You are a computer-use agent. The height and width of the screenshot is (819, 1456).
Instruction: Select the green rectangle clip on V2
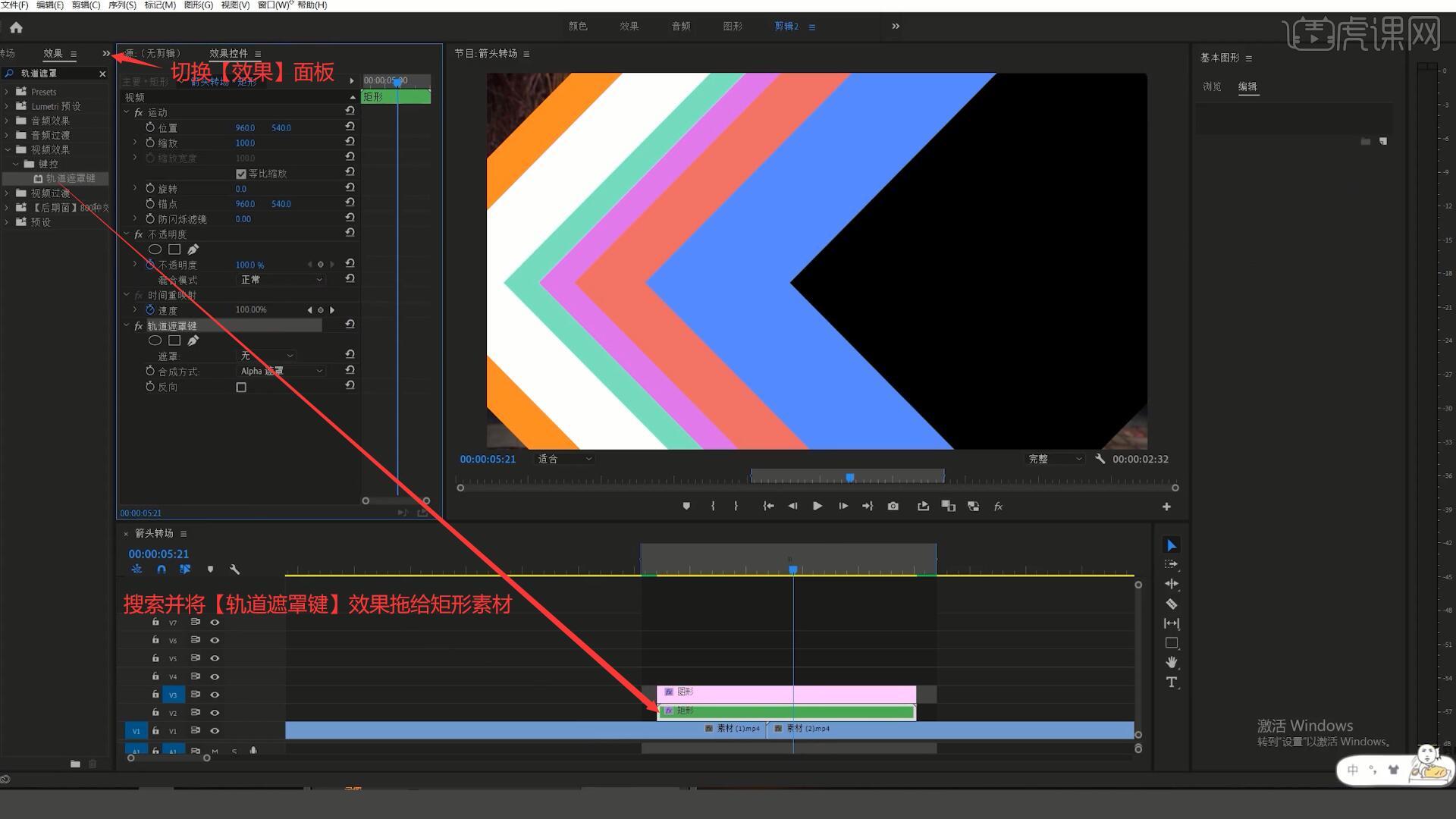coord(786,711)
